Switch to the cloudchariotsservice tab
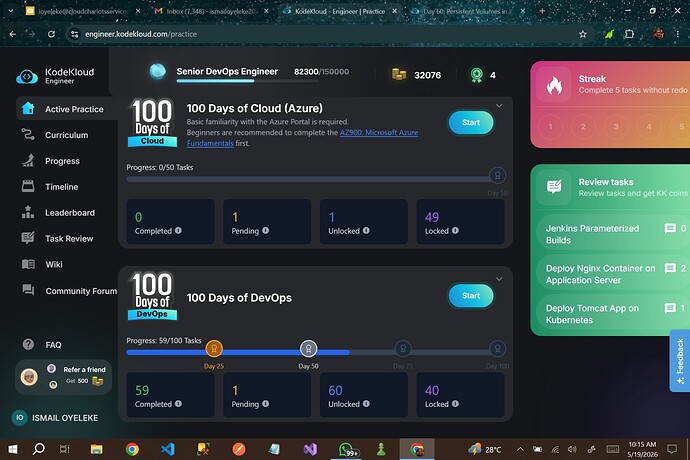 click(x=82, y=11)
